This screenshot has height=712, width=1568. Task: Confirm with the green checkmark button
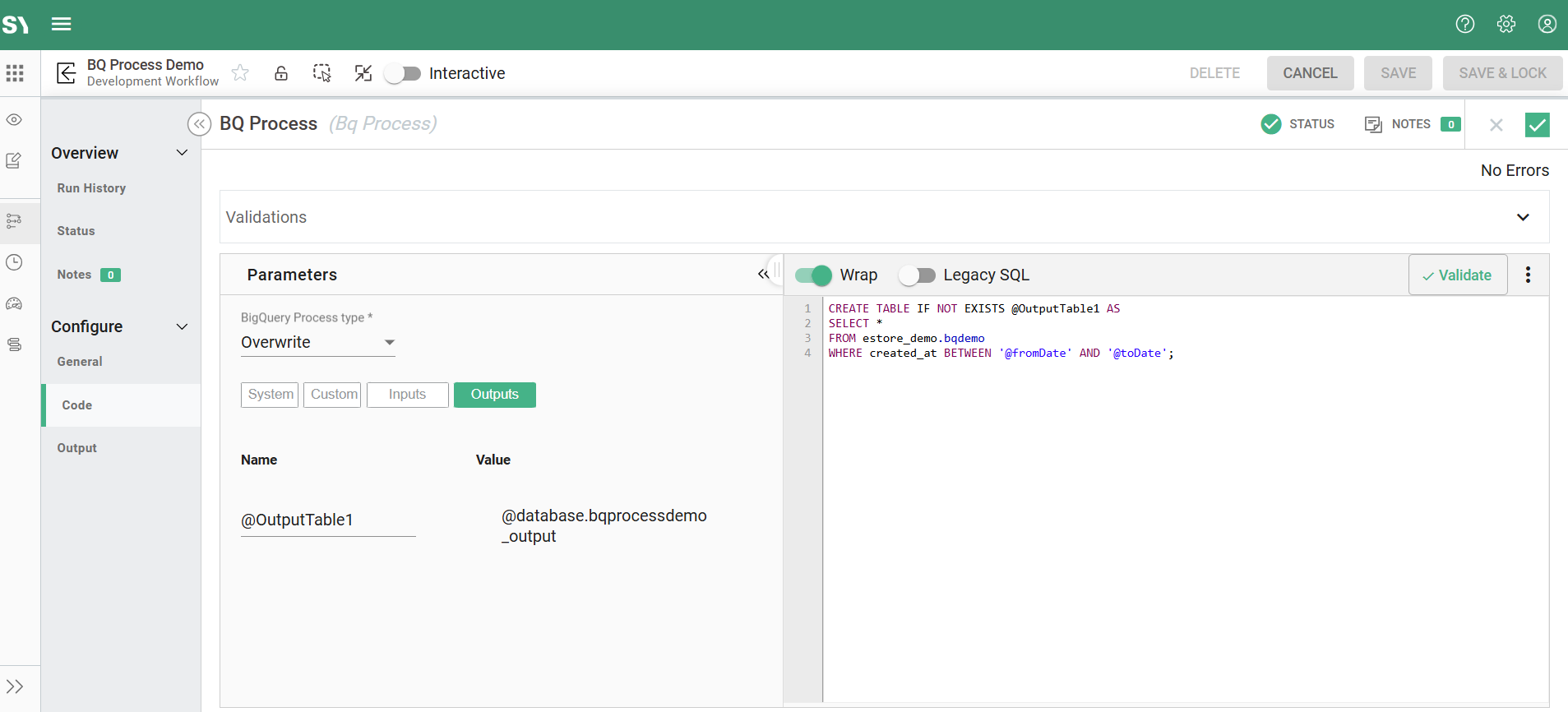[1537, 124]
